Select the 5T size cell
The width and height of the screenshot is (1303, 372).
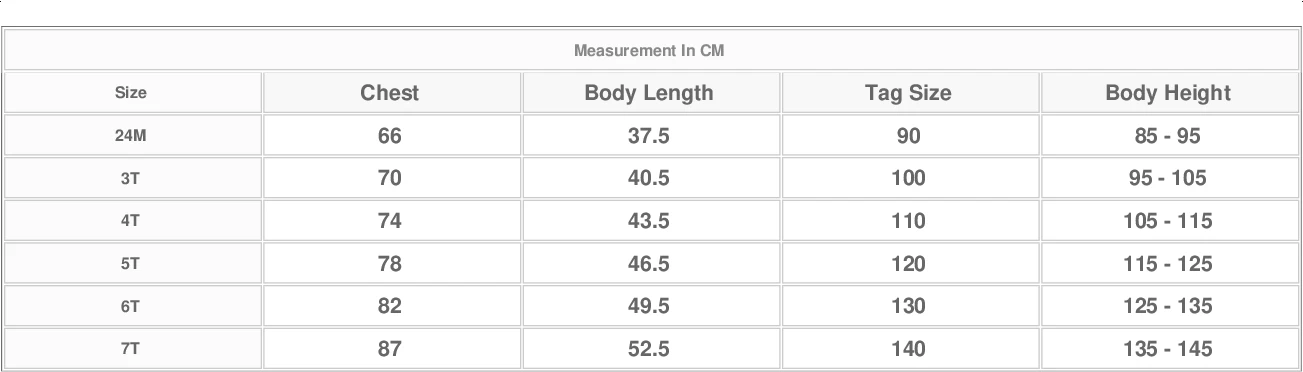tap(131, 264)
